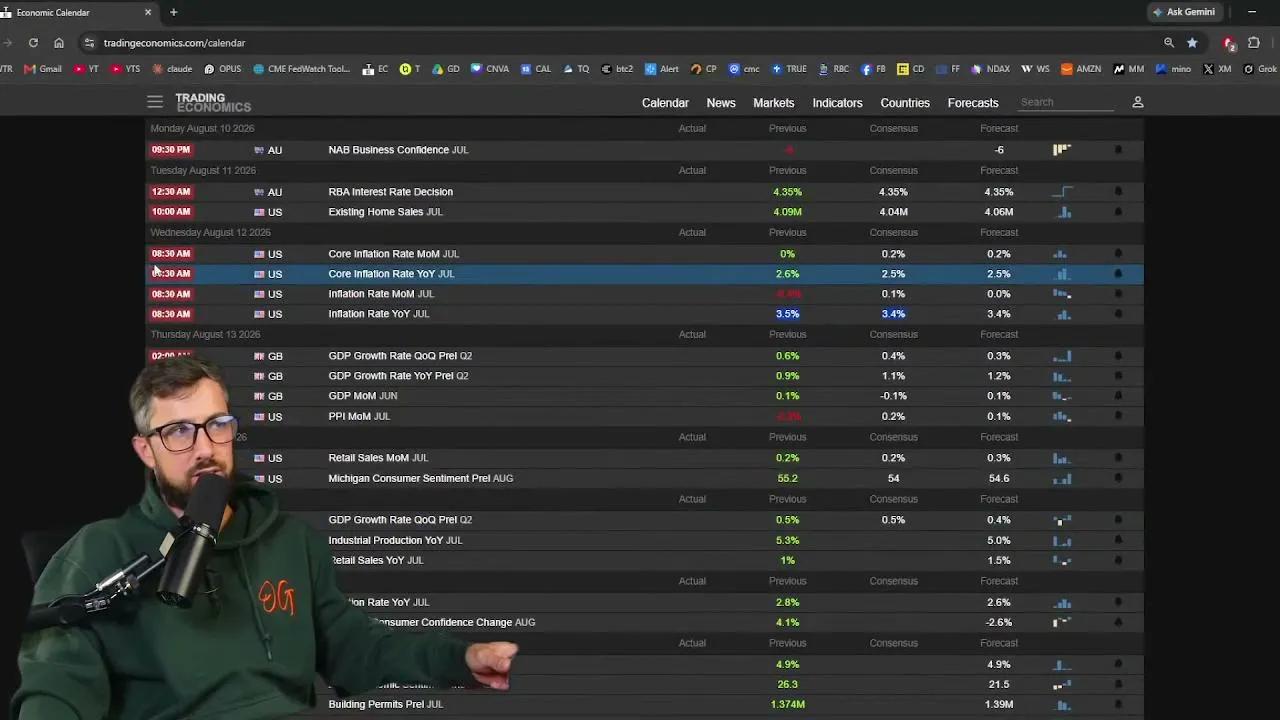1280x720 pixels.
Task: Open the PPI MoM JUL event
Action: [359, 416]
